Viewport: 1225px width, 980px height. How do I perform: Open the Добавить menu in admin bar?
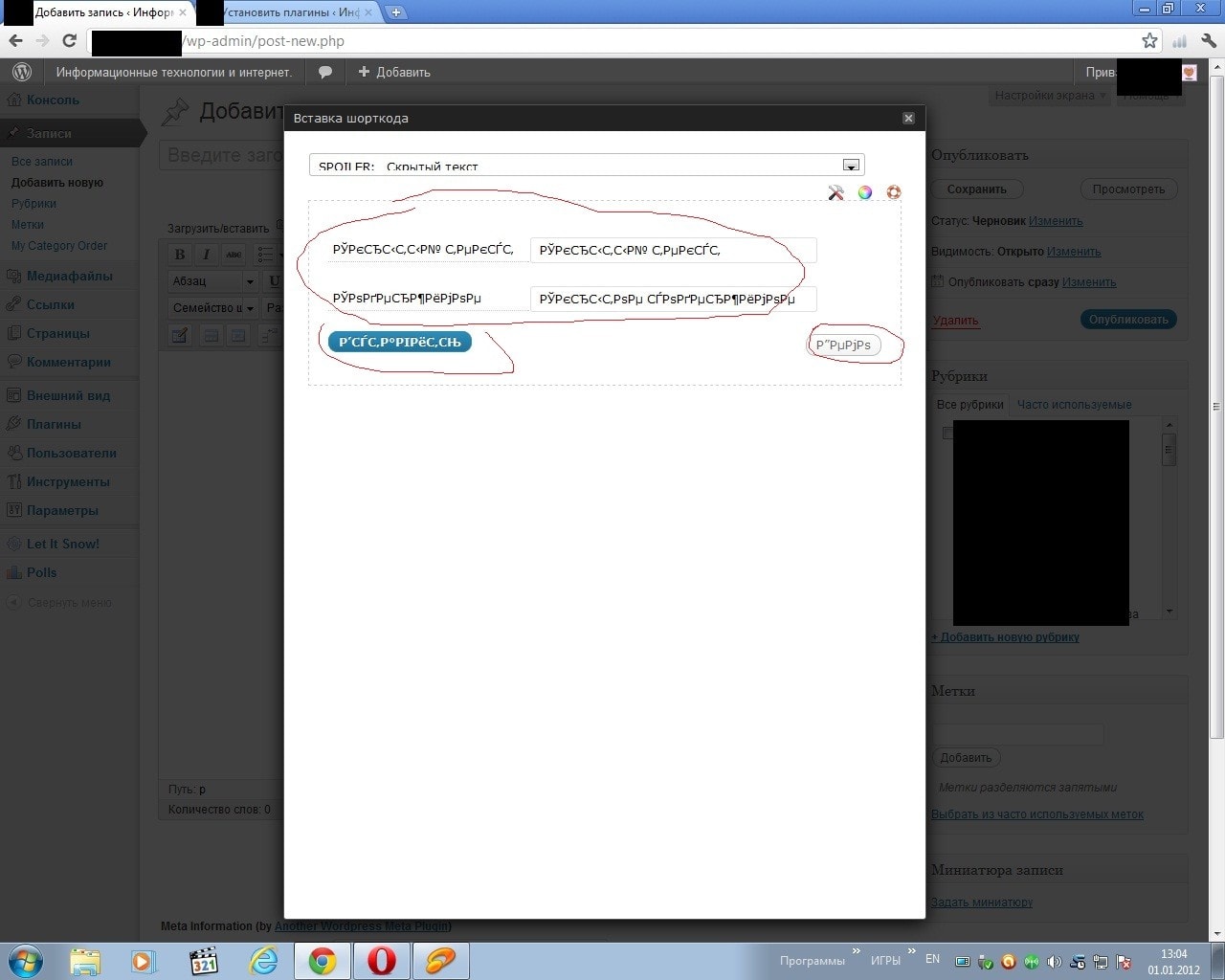tap(394, 72)
